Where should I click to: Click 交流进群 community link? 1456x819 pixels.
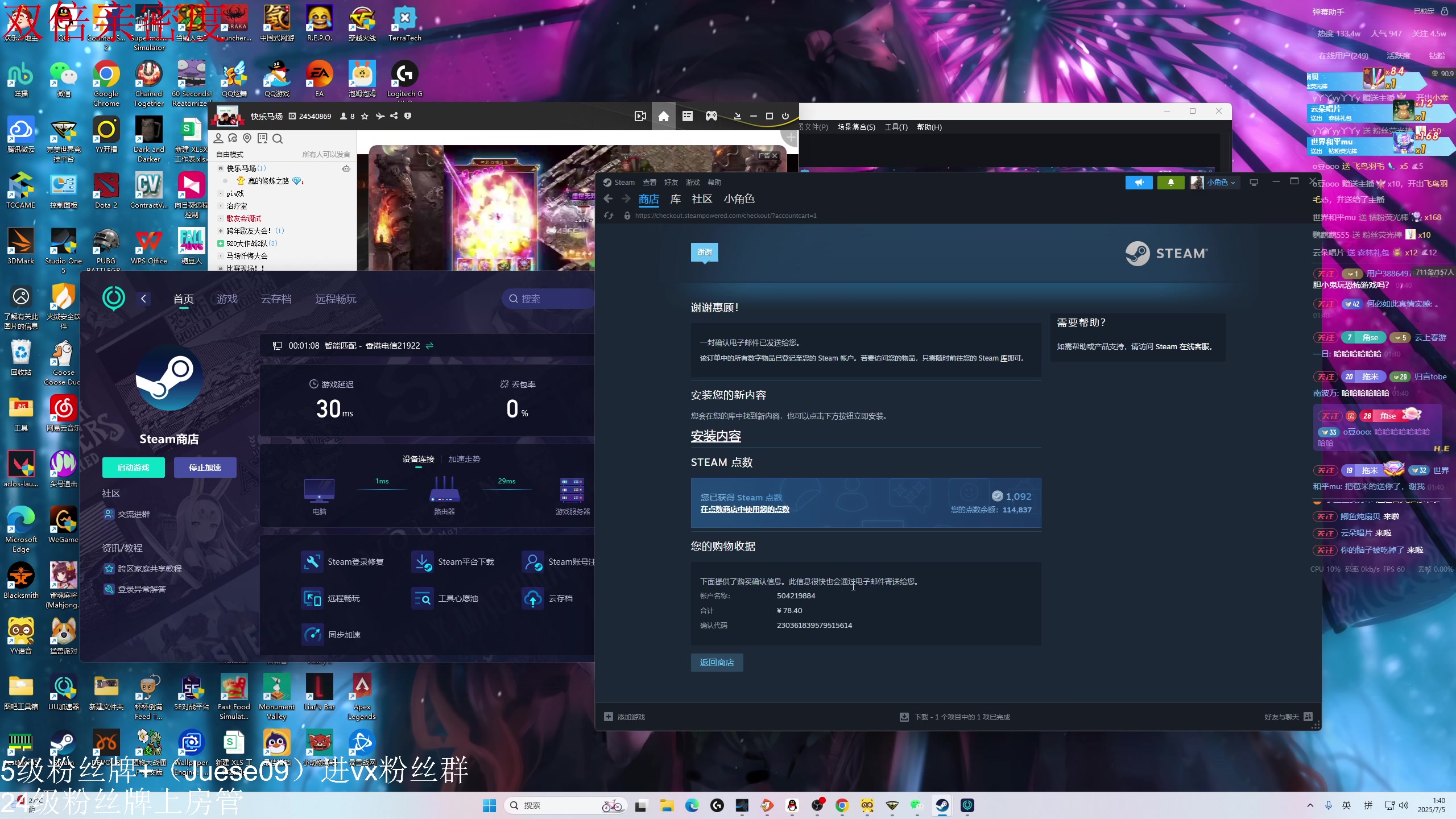(x=127, y=514)
